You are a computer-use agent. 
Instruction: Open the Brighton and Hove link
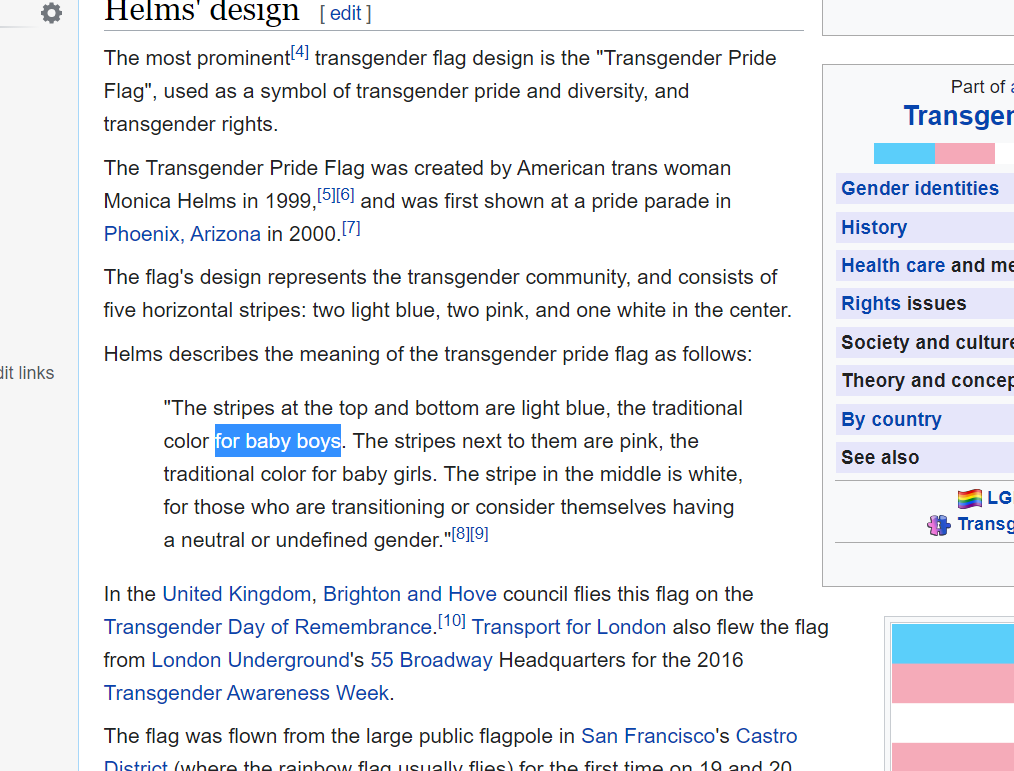tap(410, 594)
